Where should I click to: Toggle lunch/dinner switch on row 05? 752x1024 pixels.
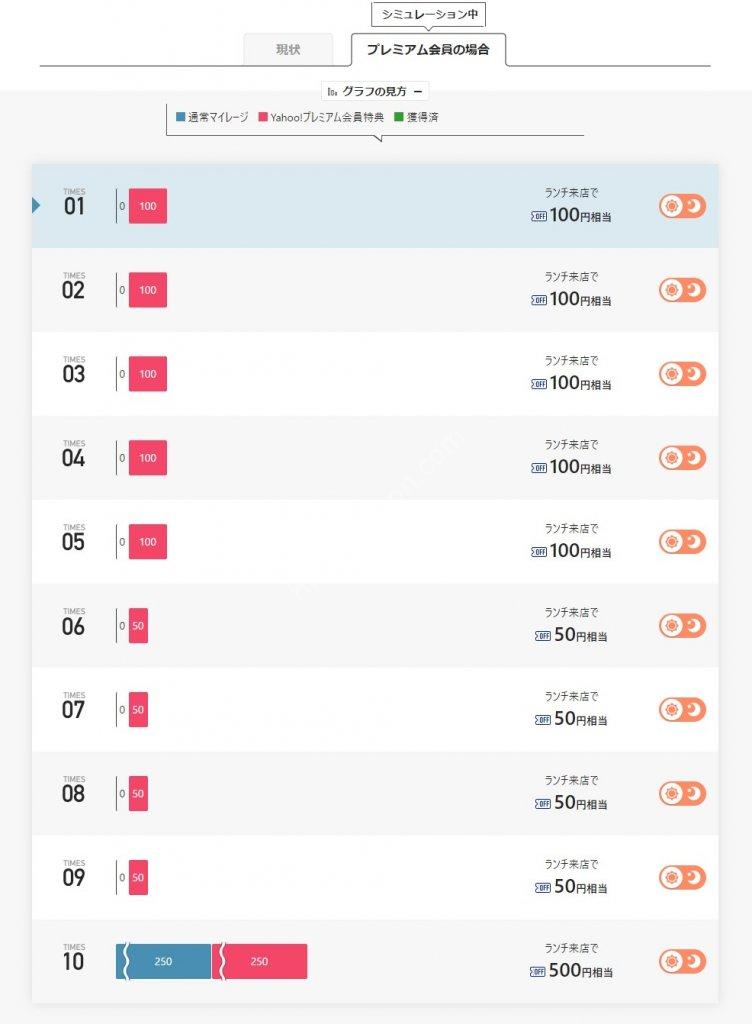pyautogui.click(x=682, y=542)
